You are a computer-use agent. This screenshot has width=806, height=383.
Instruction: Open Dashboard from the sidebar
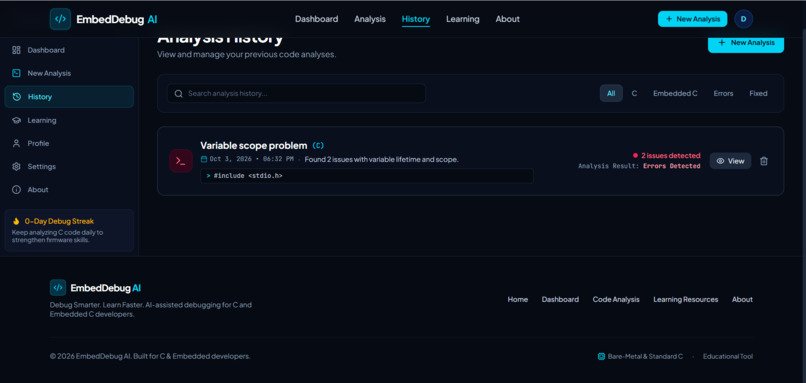click(x=69, y=50)
